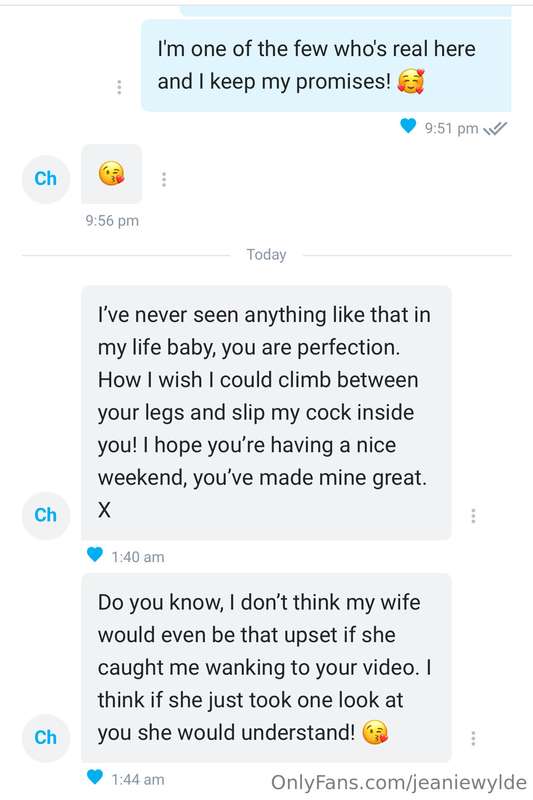
Task: Click the OnlyFans.com/jeaniewylde watermark link
Action: pos(398,782)
